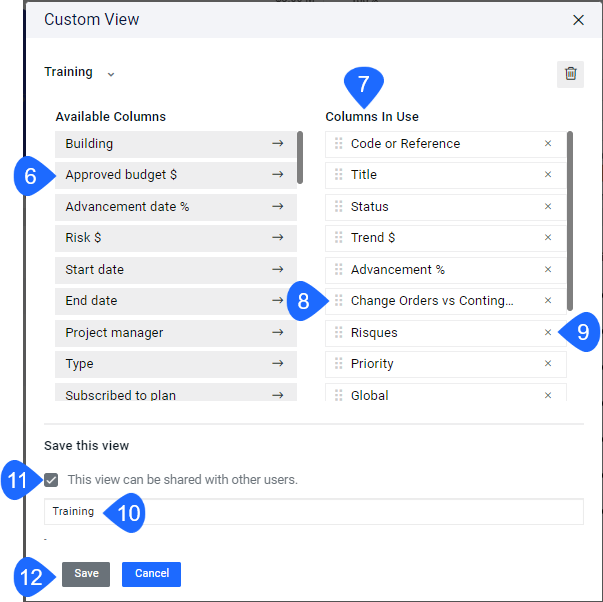The width and height of the screenshot is (603, 602).
Task: Select the Global column label
Action: 370,395
